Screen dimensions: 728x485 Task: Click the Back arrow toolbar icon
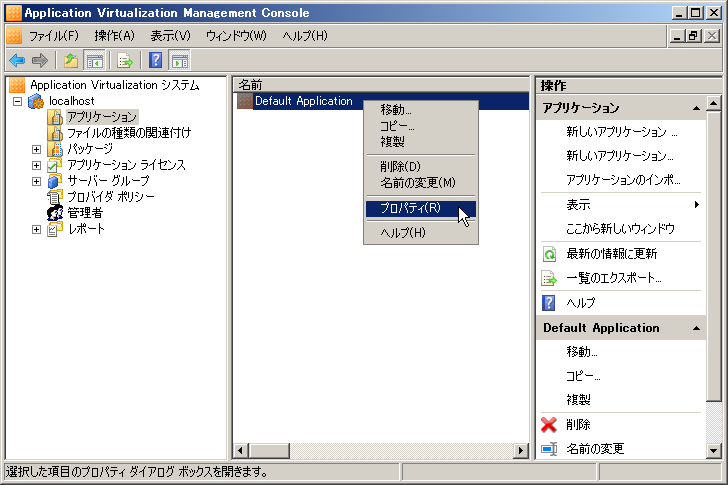pyautogui.click(x=17, y=60)
